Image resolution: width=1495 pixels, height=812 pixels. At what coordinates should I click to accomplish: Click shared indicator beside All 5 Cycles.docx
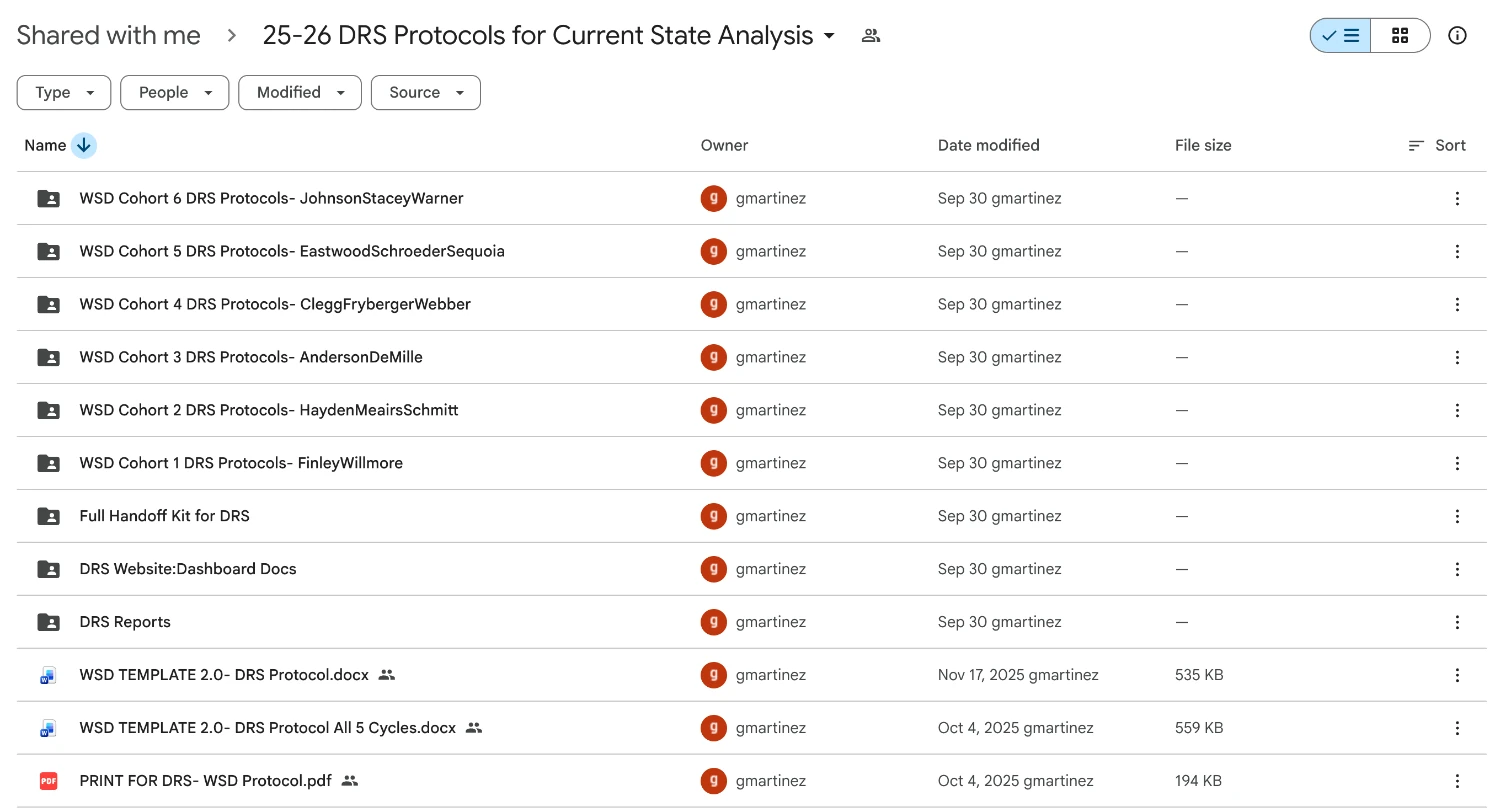tap(474, 728)
